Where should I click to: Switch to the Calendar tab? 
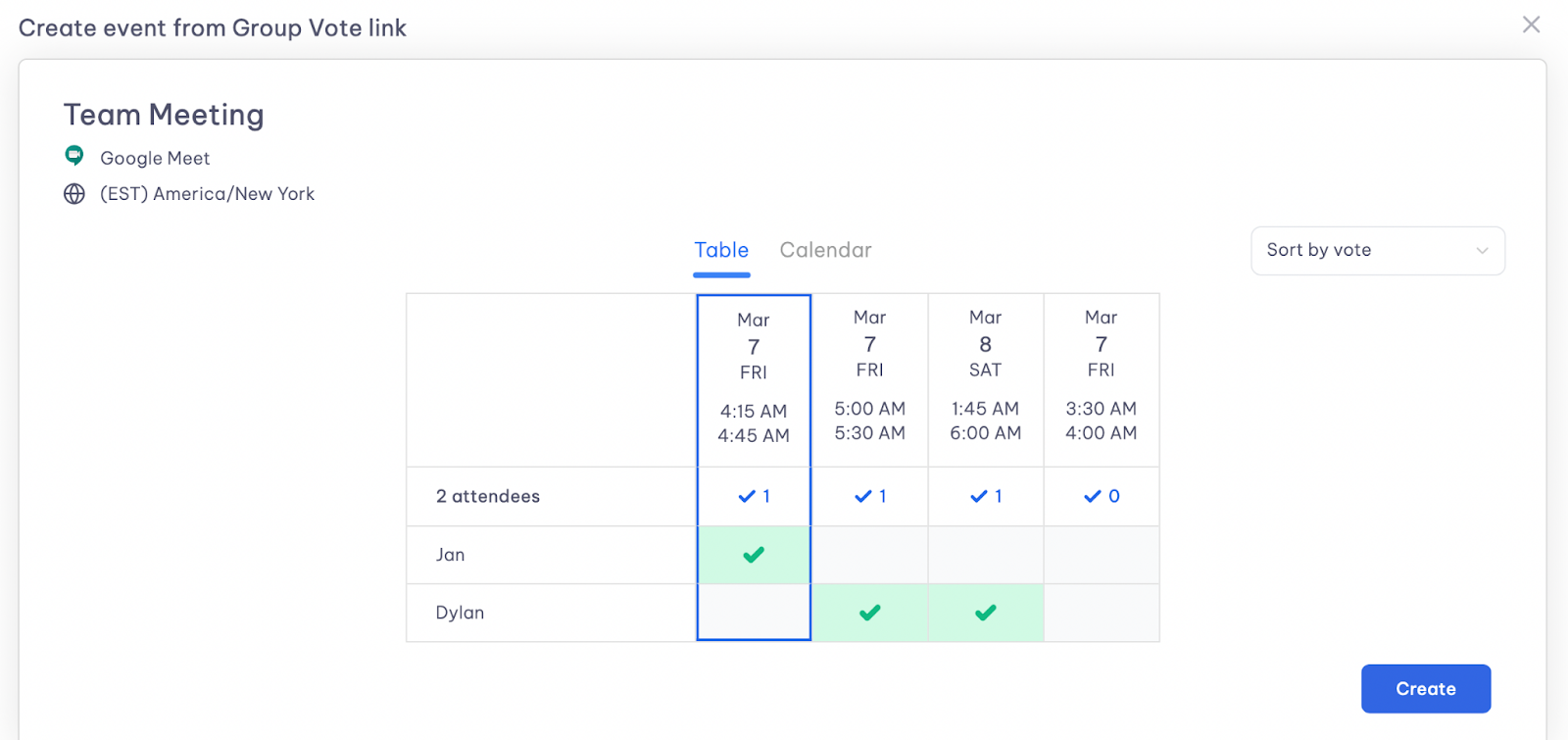[x=825, y=250]
